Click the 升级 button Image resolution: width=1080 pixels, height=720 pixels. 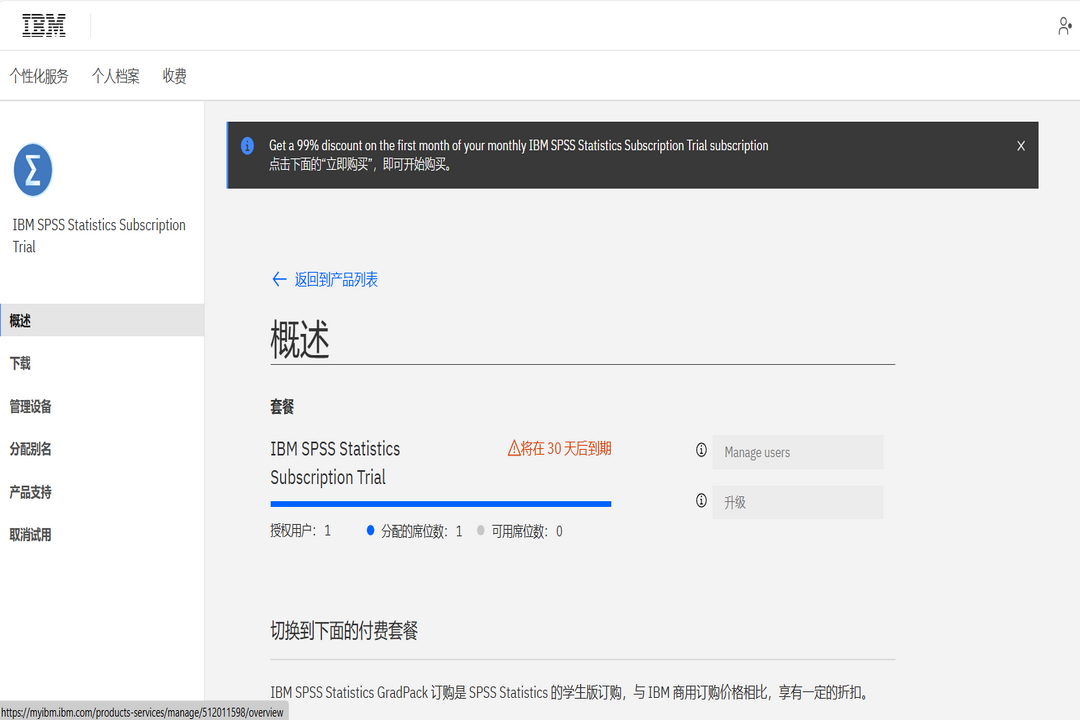click(x=797, y=501)
